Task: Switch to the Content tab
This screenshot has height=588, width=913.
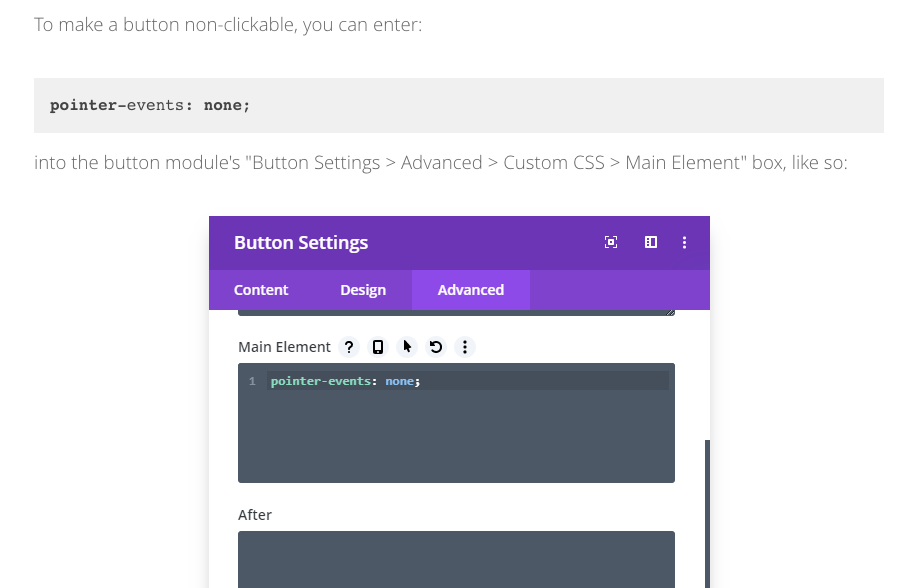Action: [x=261, y=290]
